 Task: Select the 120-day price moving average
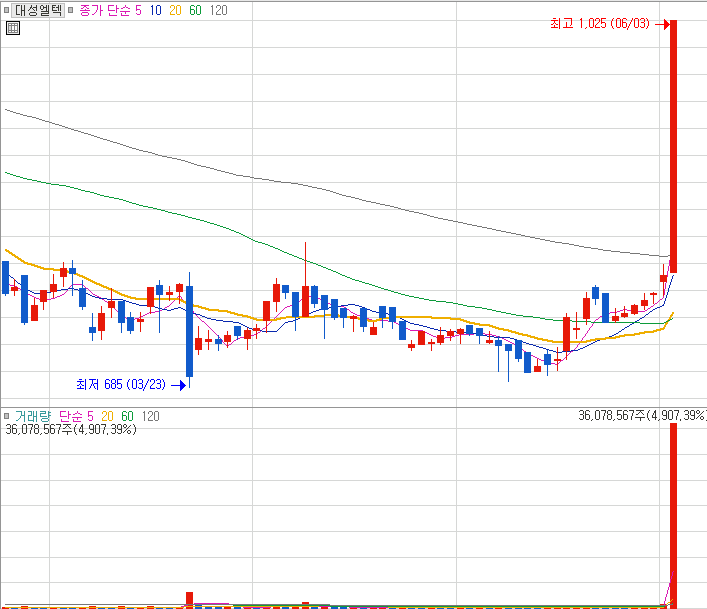coord(219,10)
